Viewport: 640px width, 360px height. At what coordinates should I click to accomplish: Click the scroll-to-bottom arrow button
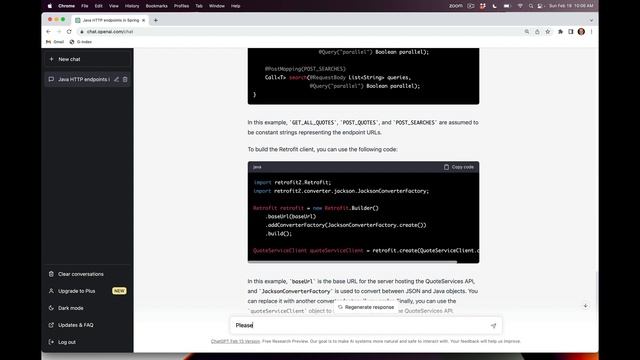tap(585, 306)
